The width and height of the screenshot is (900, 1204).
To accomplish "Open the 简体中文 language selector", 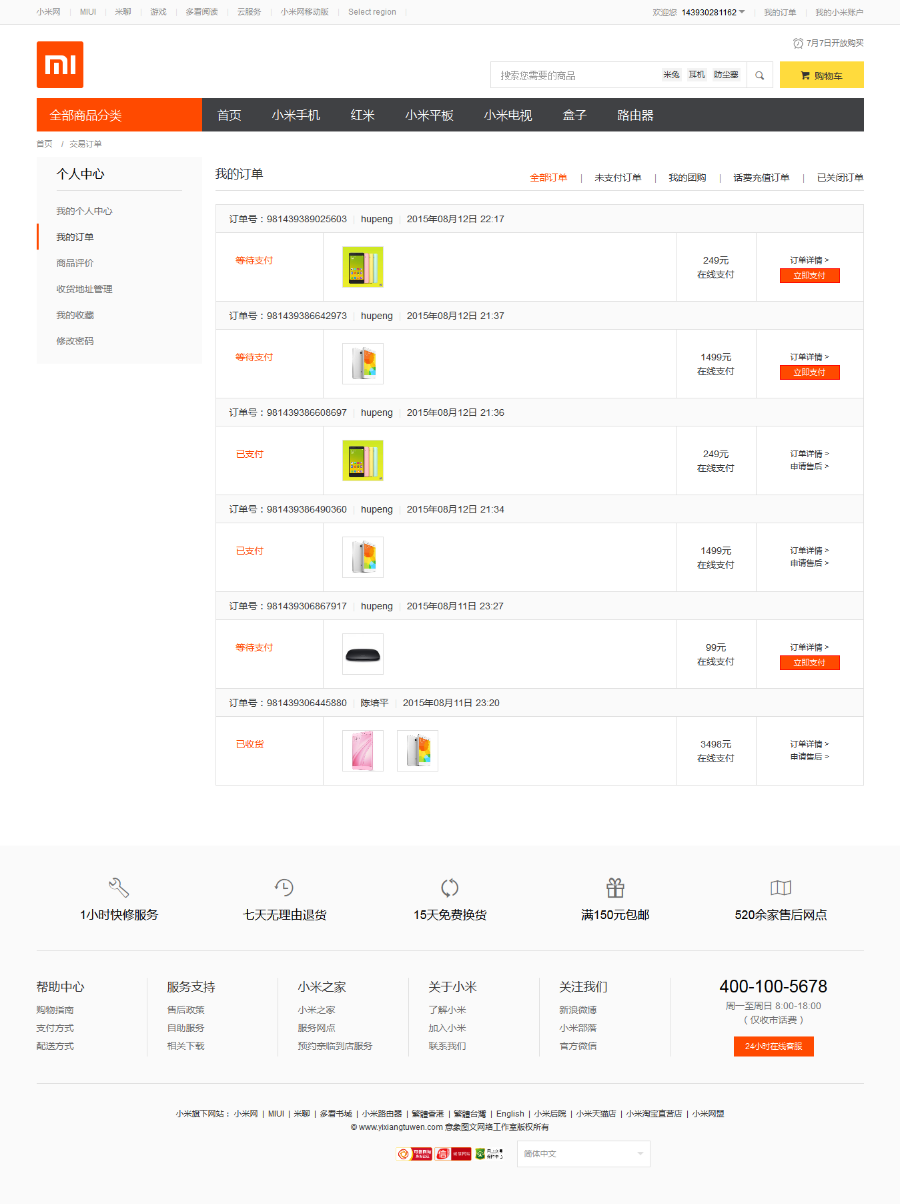I will [x=583, y=1153].
